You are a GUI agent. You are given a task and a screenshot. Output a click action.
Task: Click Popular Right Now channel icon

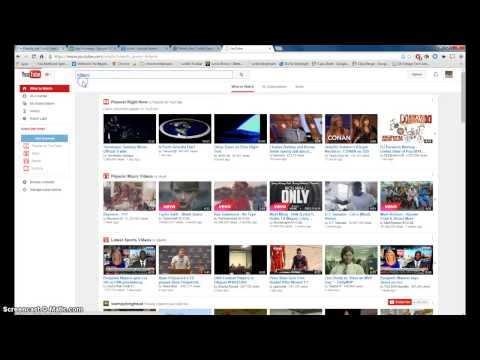106,102
